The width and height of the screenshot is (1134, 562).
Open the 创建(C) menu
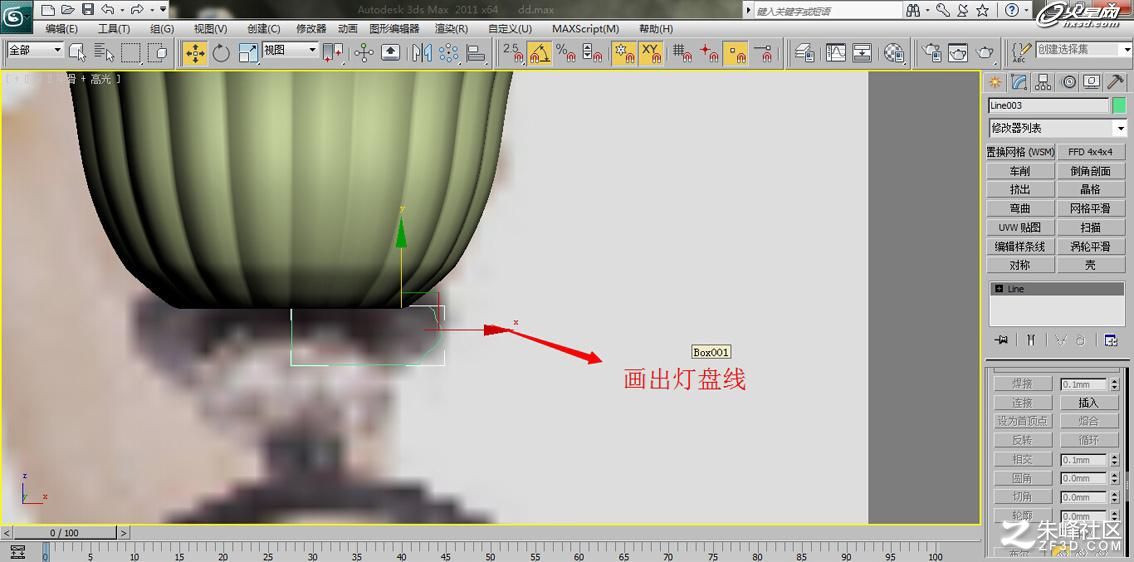tap(263, 28)
